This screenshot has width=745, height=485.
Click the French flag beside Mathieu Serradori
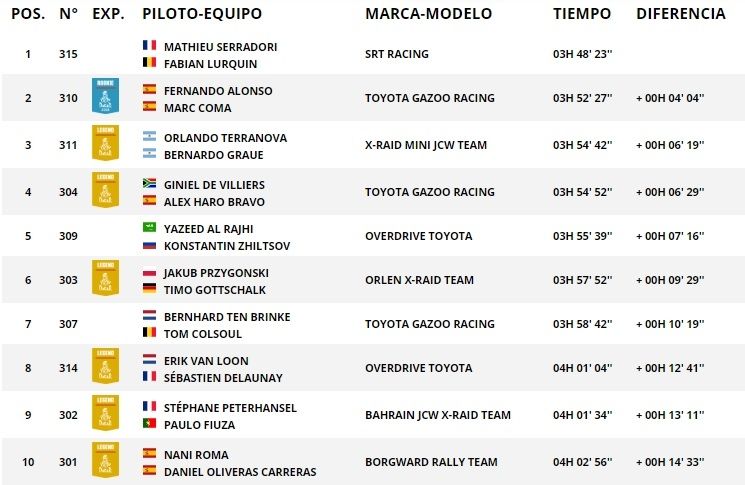coord(150,46)
